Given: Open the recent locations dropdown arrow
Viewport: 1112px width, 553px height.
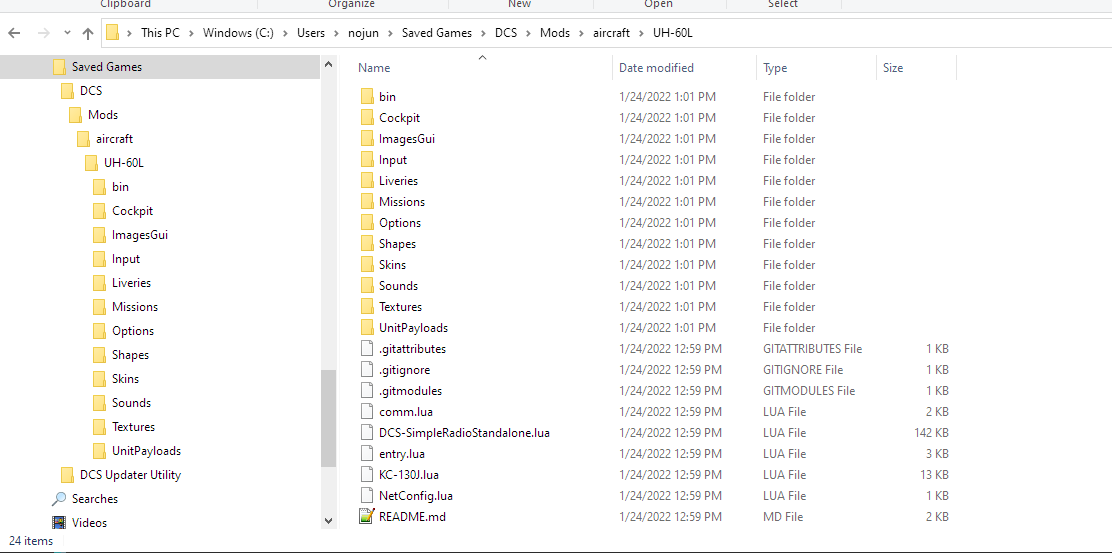Looking at the screenshot, I should (67, 33).
